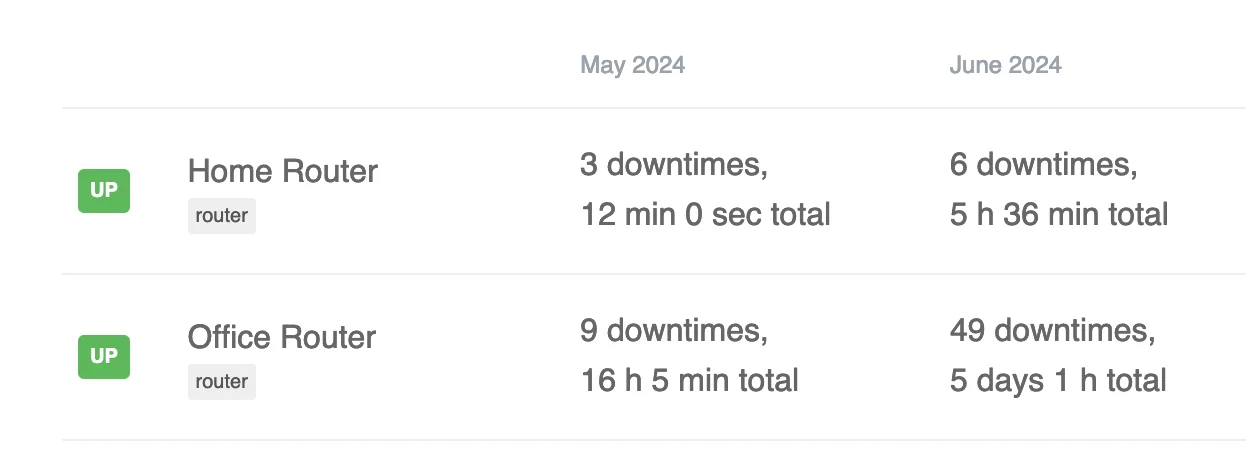Open the Home Router check
Screen dimensions: 1246x468
tap(282, 171)
